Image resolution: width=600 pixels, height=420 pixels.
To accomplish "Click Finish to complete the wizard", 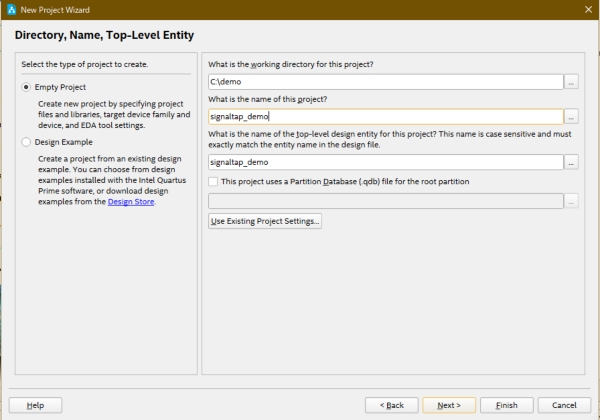I will tap(506, 405).
